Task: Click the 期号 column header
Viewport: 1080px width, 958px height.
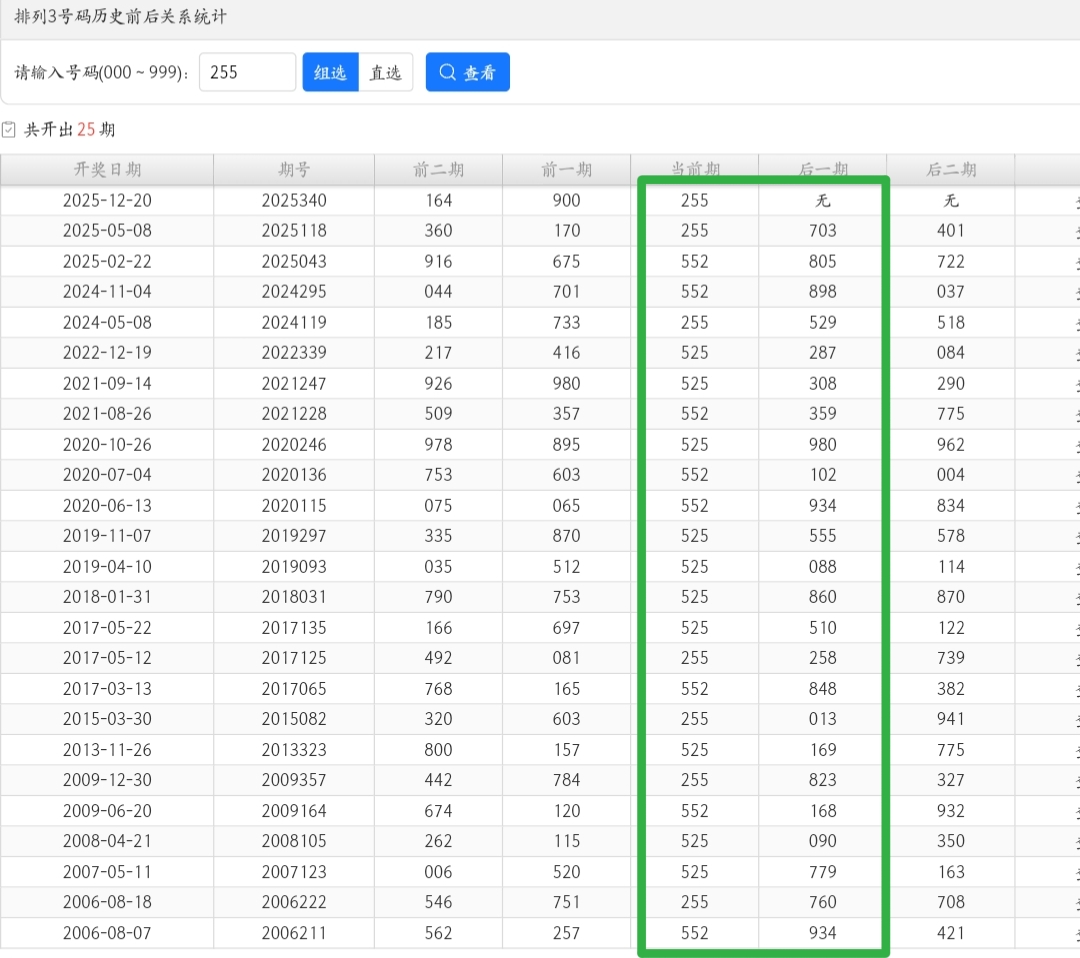Action: [294, 170]
